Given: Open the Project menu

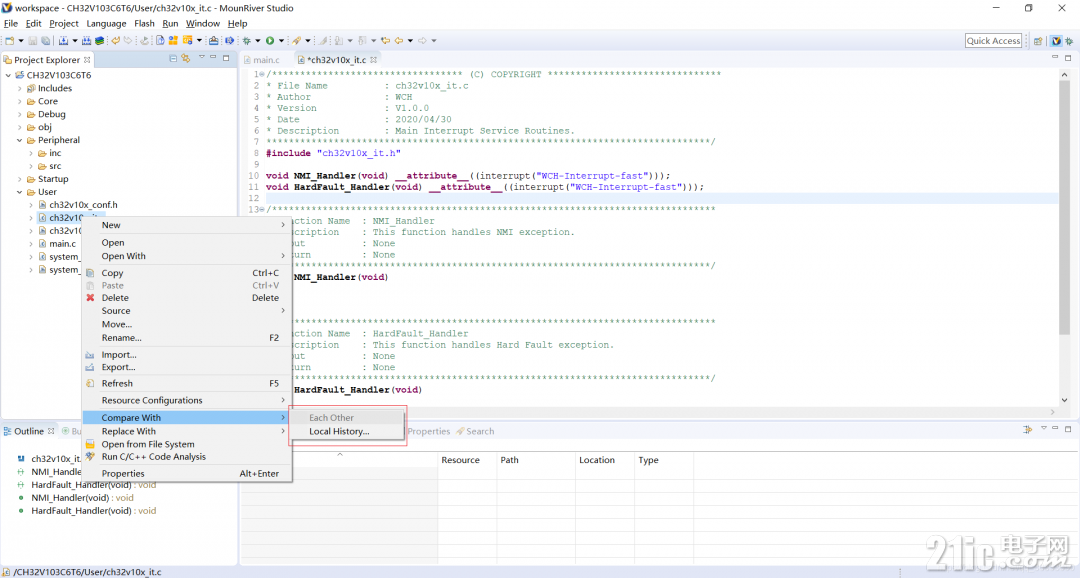Looking at the screenshot, I should (63, 23).
